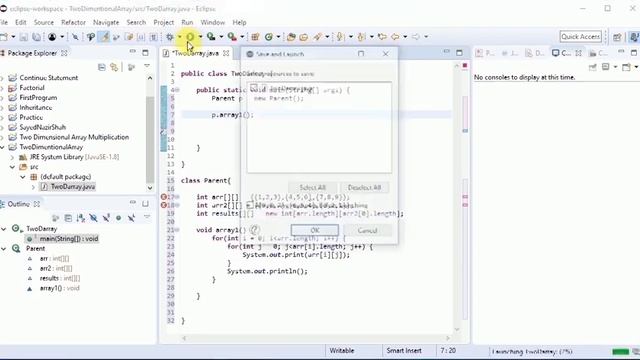Click the Coverage run icon in toolbar
640x360 pixels.
[x=211, y=37]
